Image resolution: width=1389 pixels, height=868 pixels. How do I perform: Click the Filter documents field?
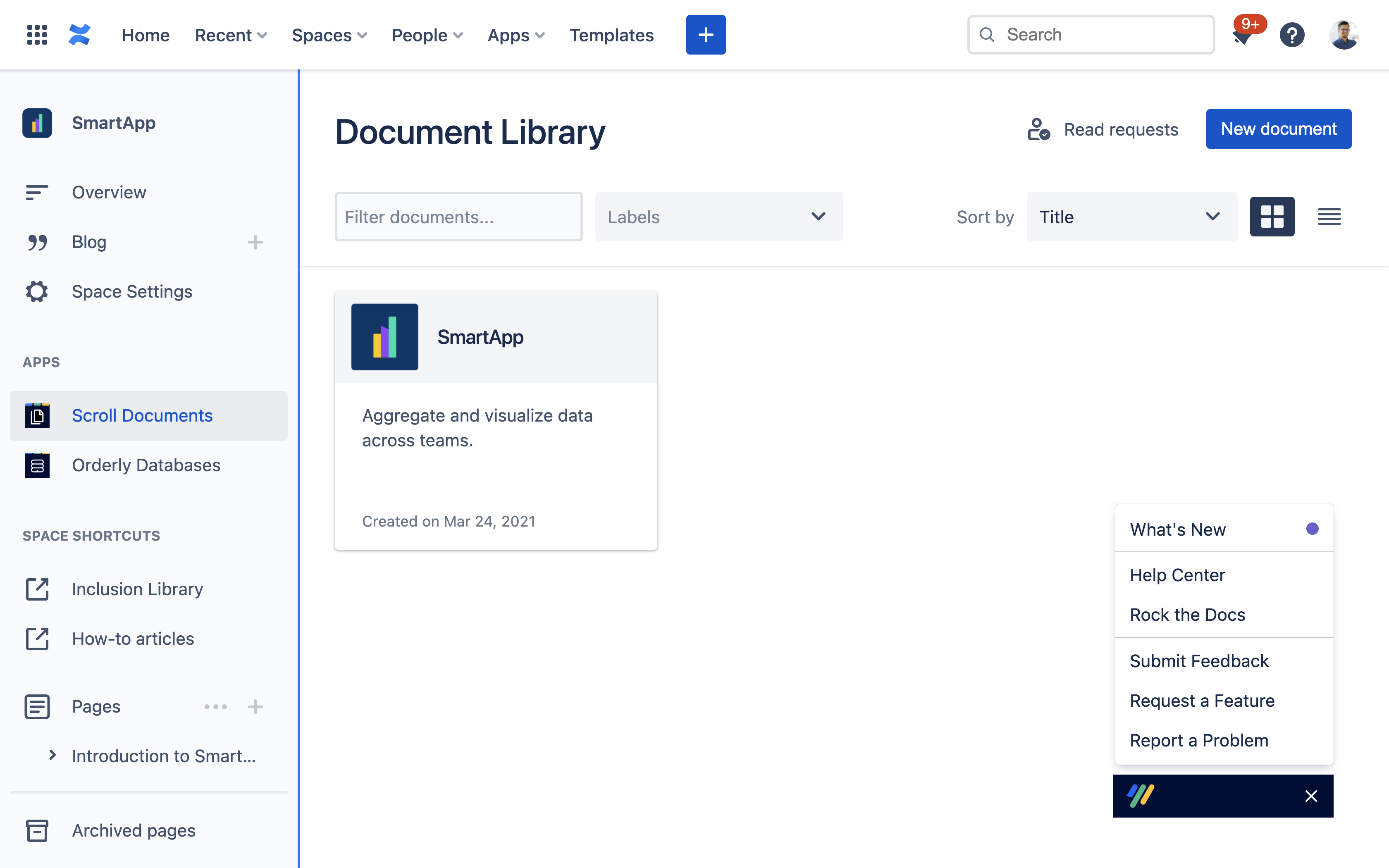point(458,217)
